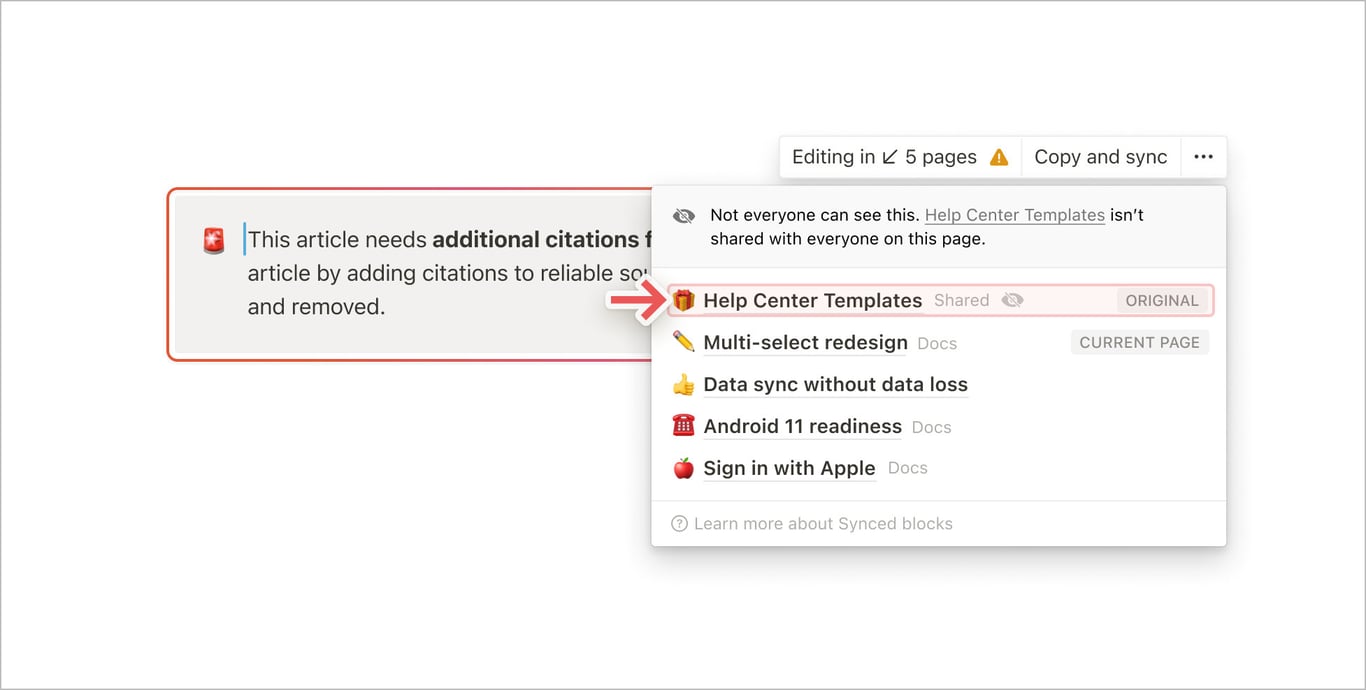This screenshot has height=690, width=1366.
Task: Open the Help Center Templates page entry
Action: [812, 300]
